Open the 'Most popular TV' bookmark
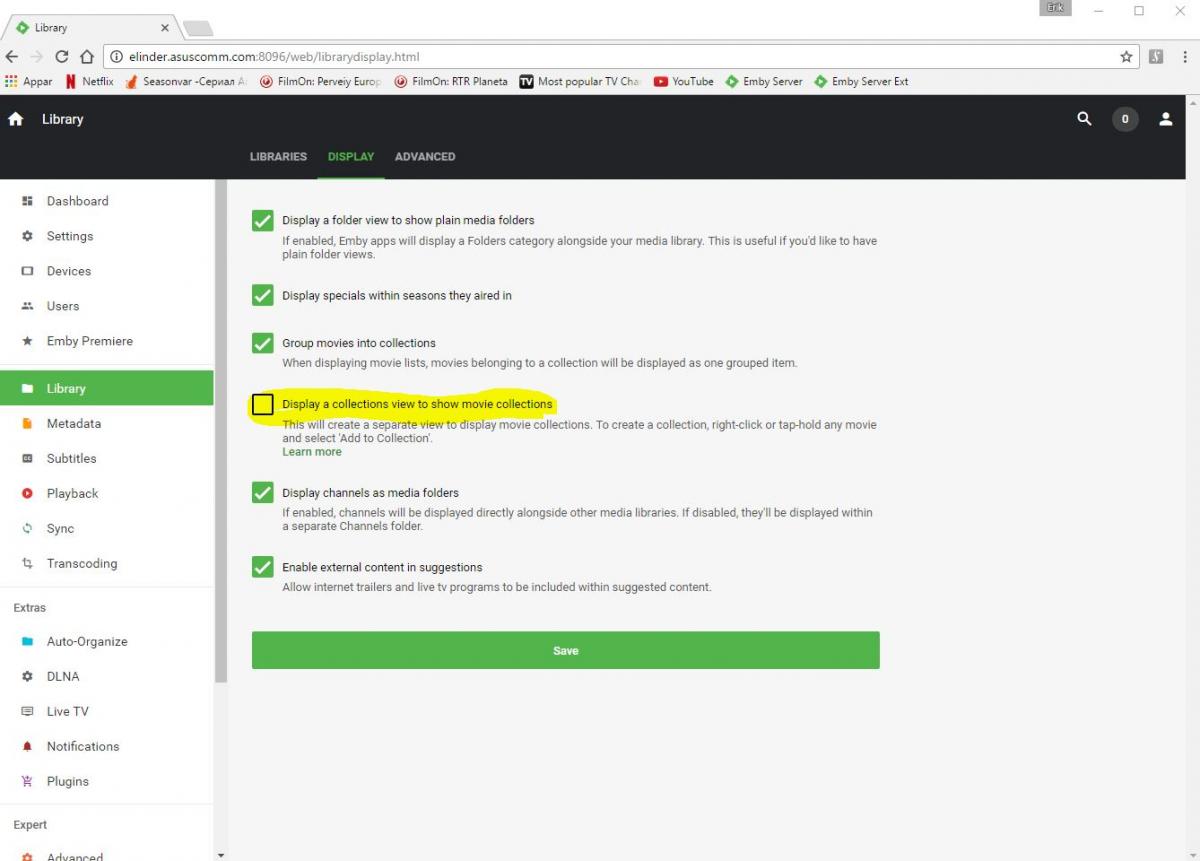Image resolution: width=1200 pixels, height=861 pixels. pos(580,82)
